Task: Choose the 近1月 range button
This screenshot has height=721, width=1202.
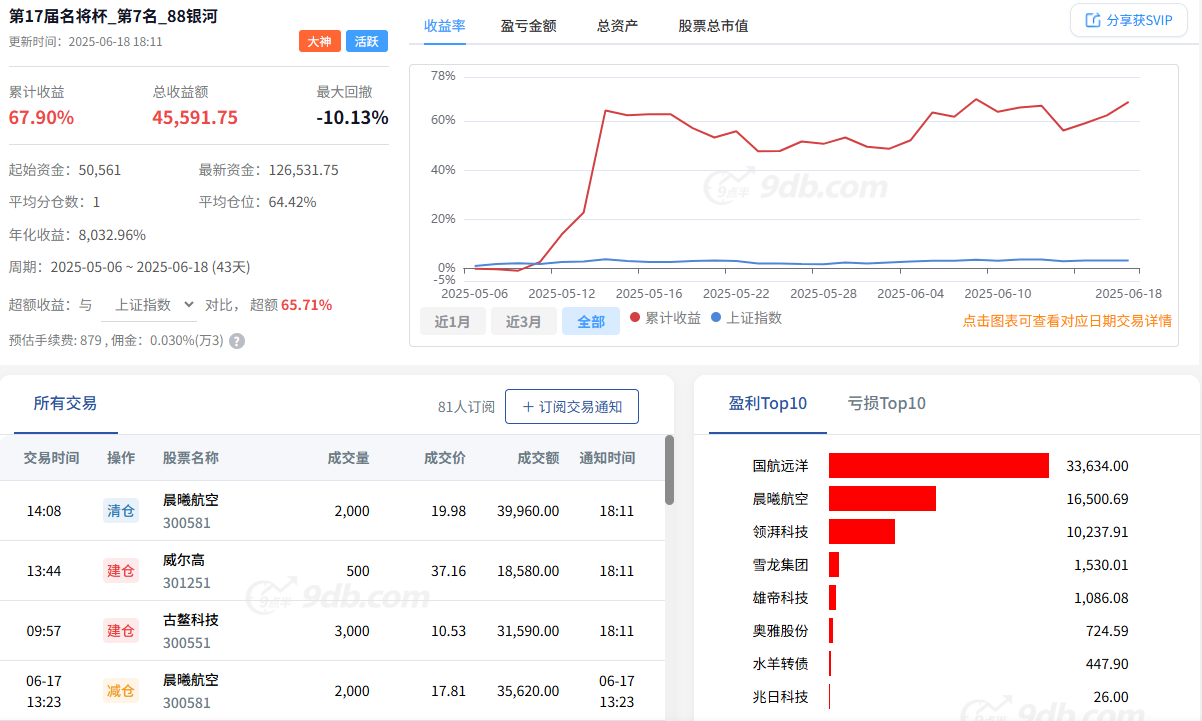Action: coord(453,322)
